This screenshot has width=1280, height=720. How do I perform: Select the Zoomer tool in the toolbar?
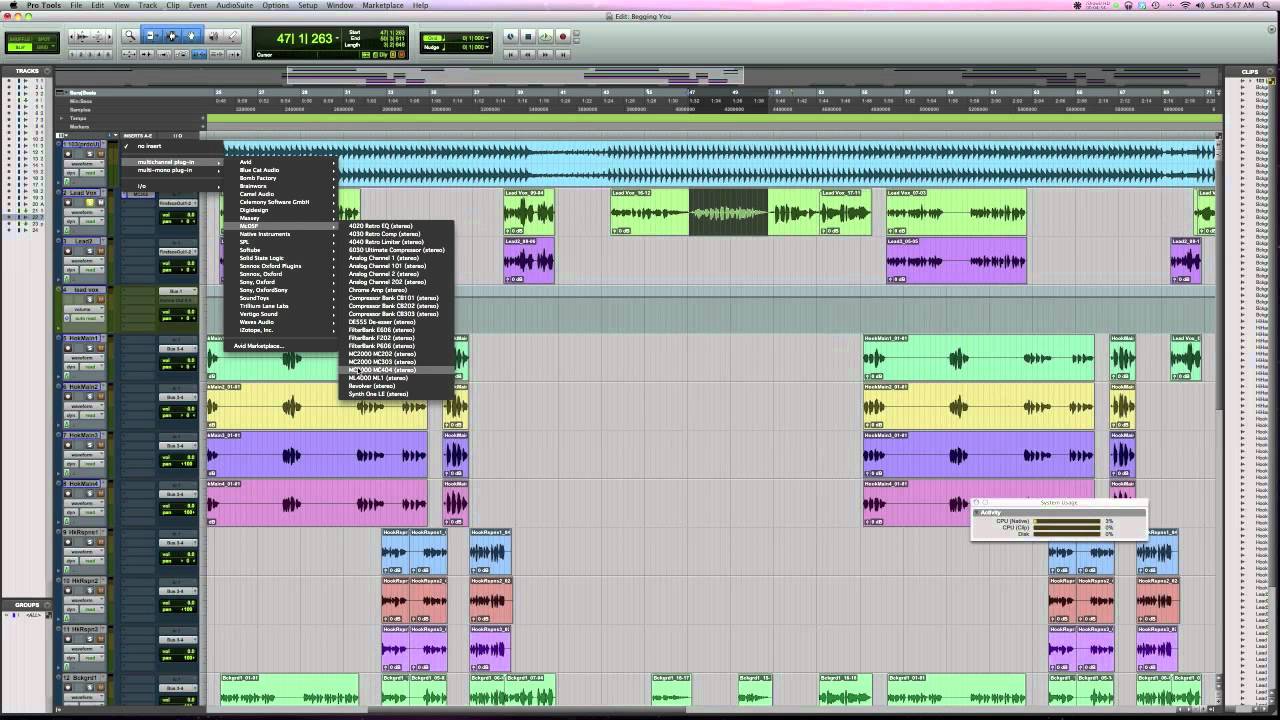click(x=130, y=36)
